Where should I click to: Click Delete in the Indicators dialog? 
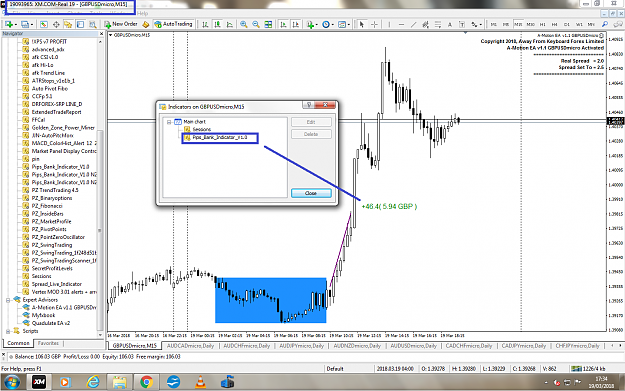(x=311, y=134)
